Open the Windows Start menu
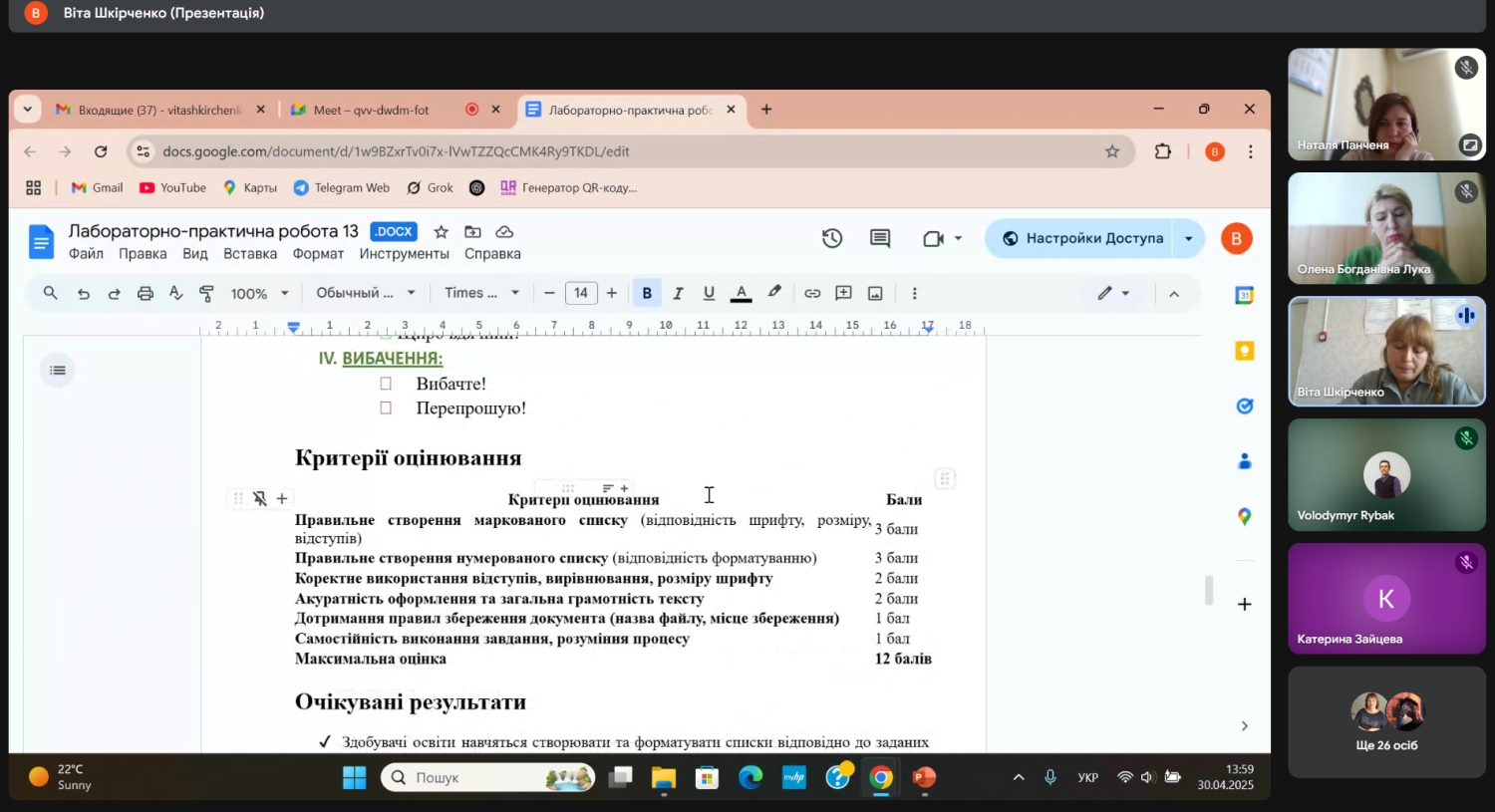Image resolution: width=1495 pixels, height=812 pixels. click(354, 777)
